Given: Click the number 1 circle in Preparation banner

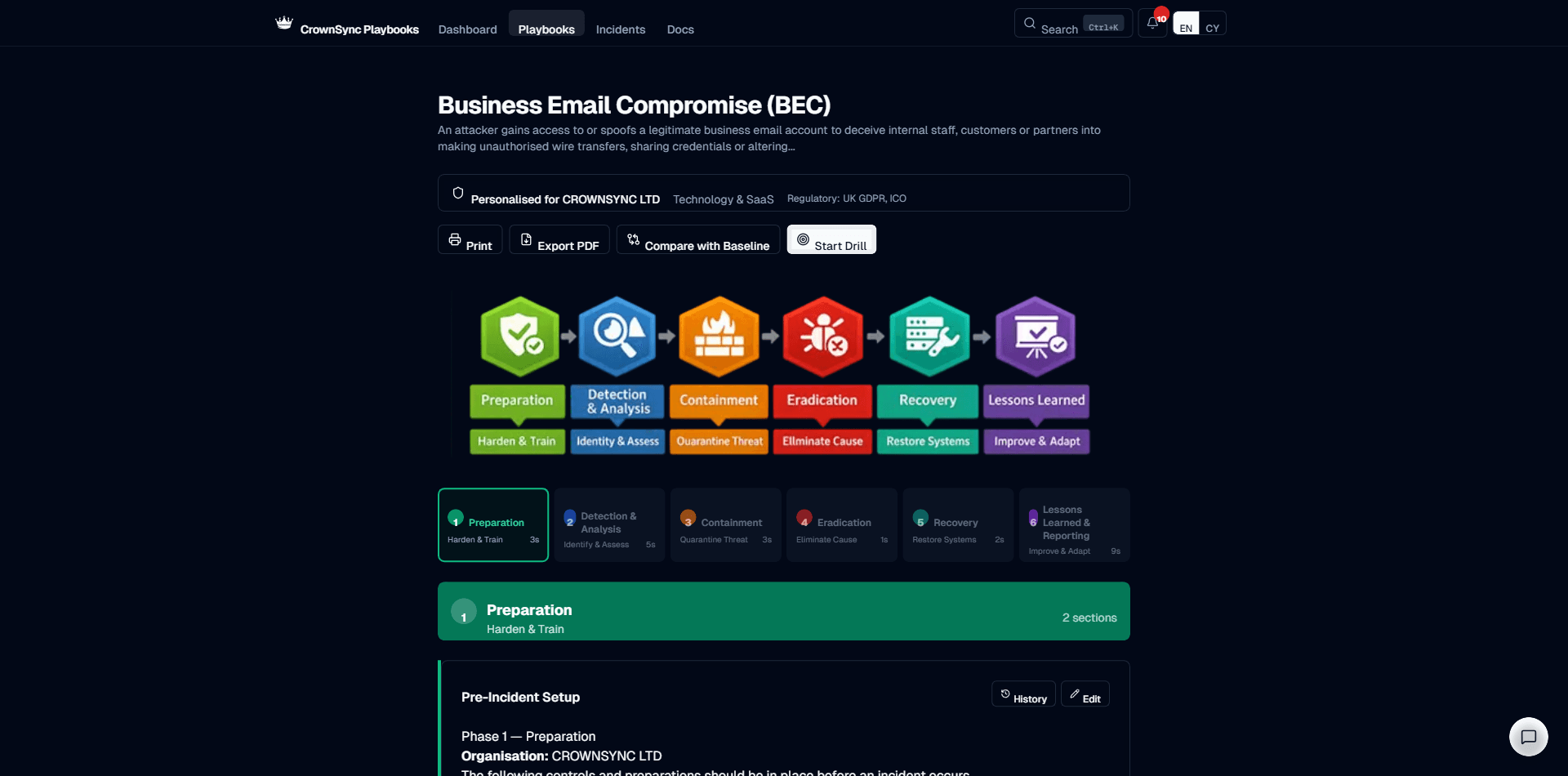Looking at the screenshot, I should (464, 611).
